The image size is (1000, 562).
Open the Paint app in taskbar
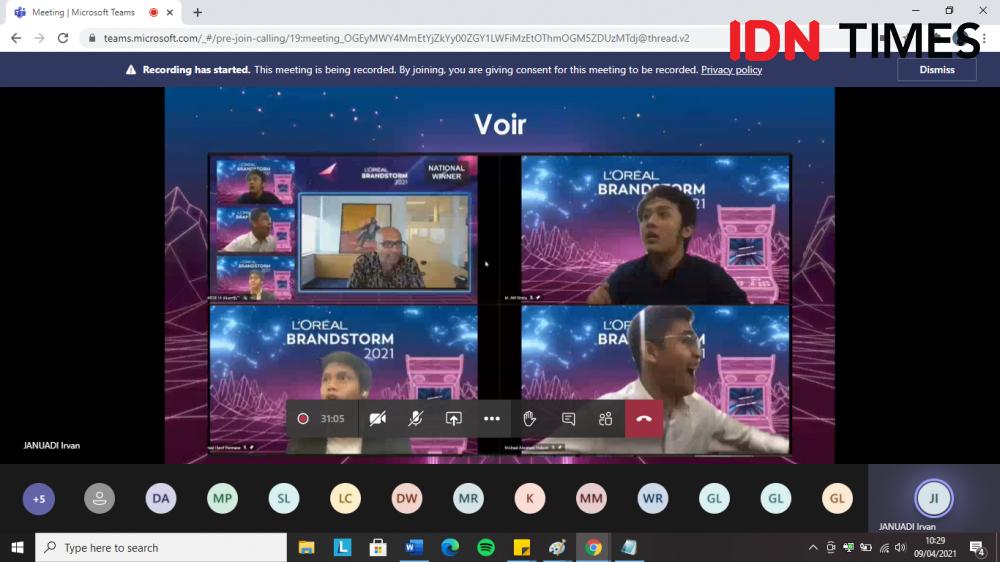[x=557, y=547]
